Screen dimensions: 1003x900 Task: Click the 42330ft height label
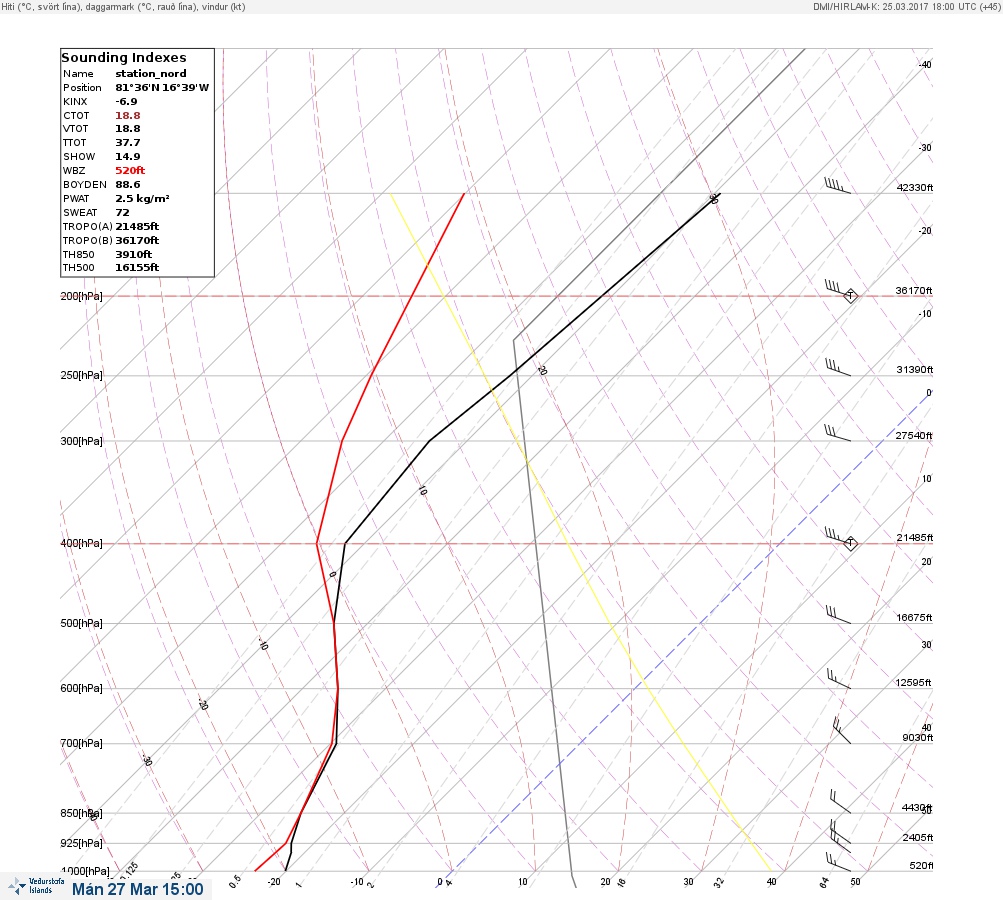[x=915, y=188]
